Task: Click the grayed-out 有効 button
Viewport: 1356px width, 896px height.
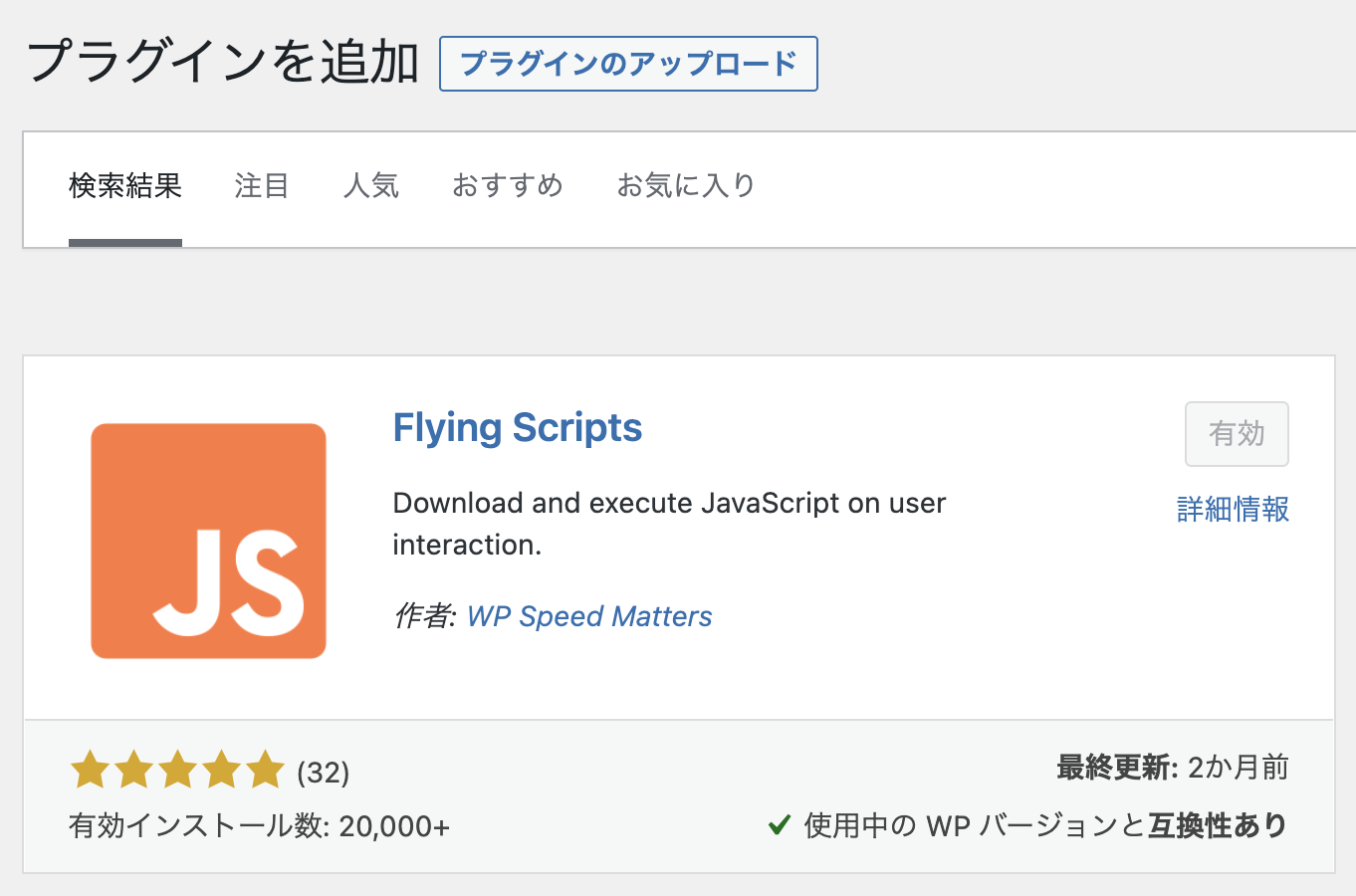Action: (x=1236, y=434)
